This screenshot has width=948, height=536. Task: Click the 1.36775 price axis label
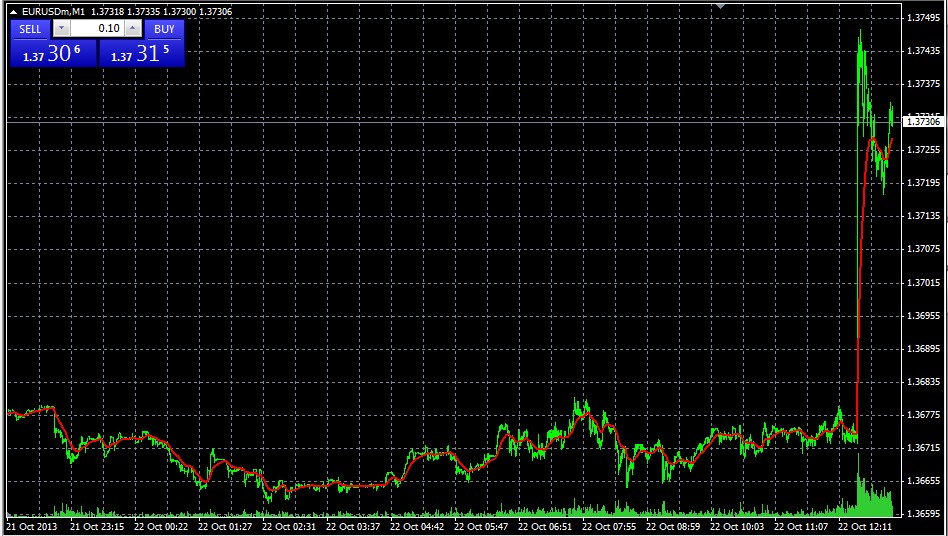(x=923, y=415)
